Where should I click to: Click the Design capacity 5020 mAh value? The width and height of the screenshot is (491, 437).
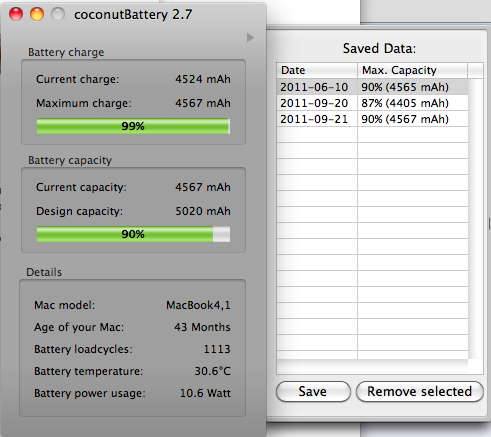tap(203, 211)
